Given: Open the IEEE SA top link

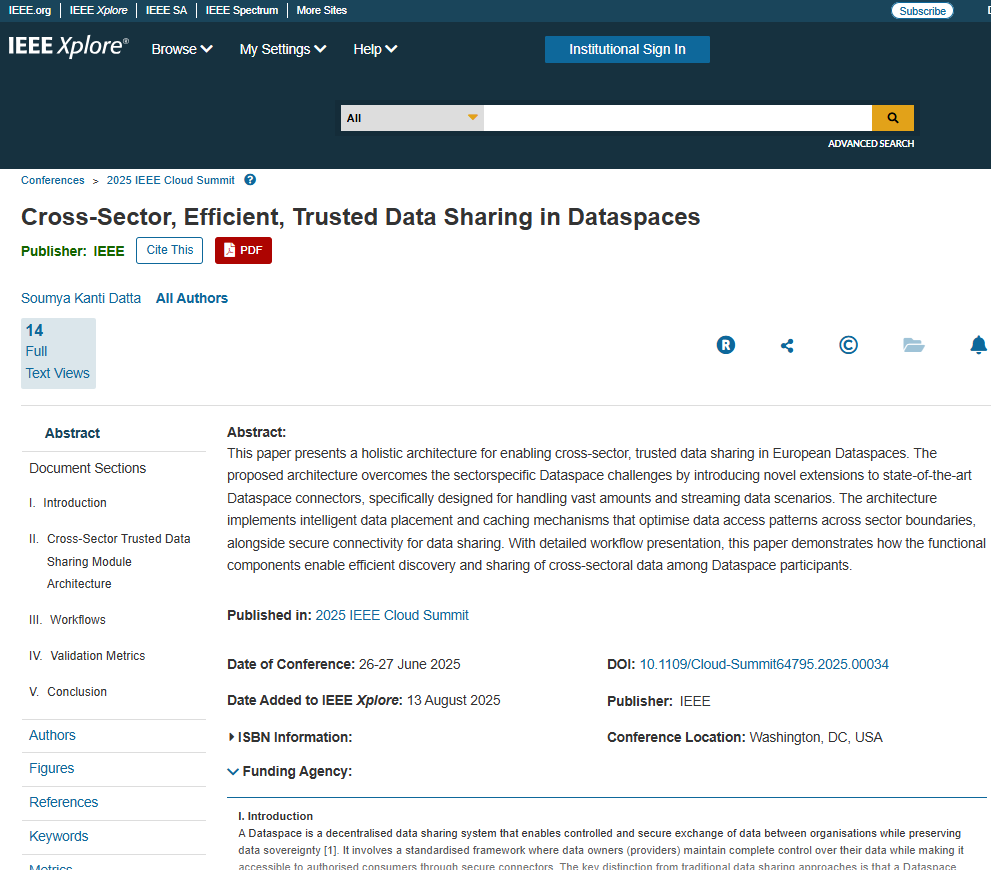Looking at the screenshot, I should pos(166,10).
